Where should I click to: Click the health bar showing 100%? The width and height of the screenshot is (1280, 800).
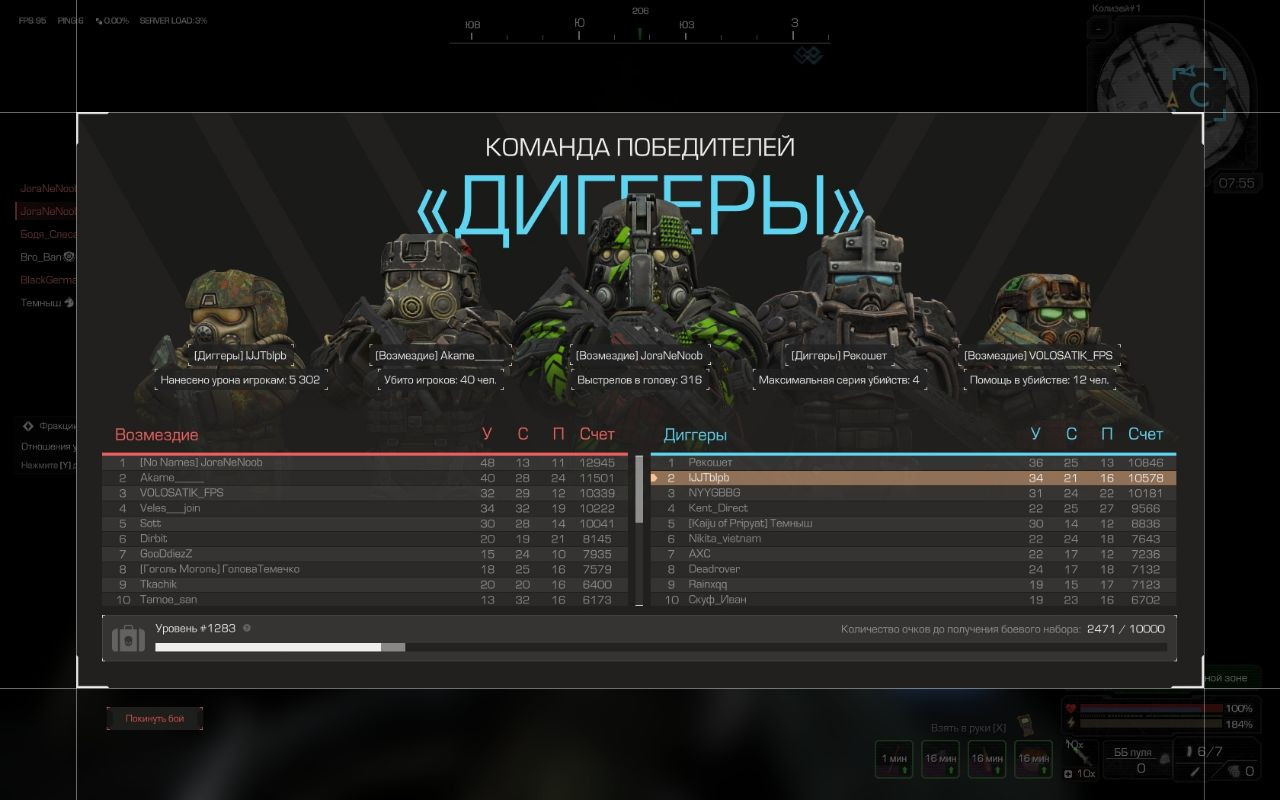click(x=1151, y=709)
